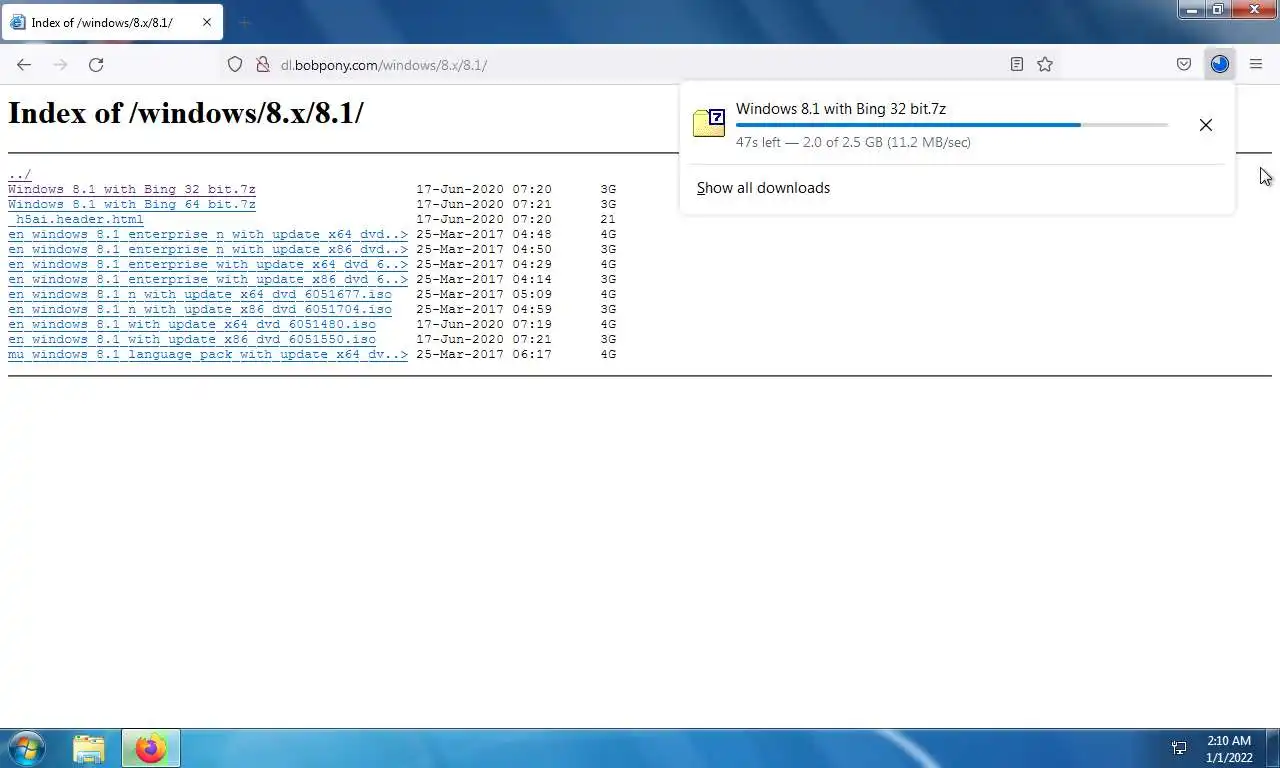Click the "Index of /windows/8.x/8.1/" page heading
The image size is (1280, 768).
pos(186,113)
